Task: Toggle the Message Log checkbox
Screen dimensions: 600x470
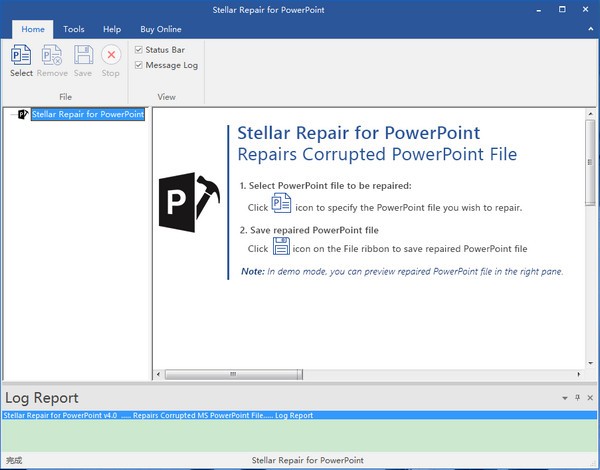Action: pyautogui.click(x=139, y=65)
